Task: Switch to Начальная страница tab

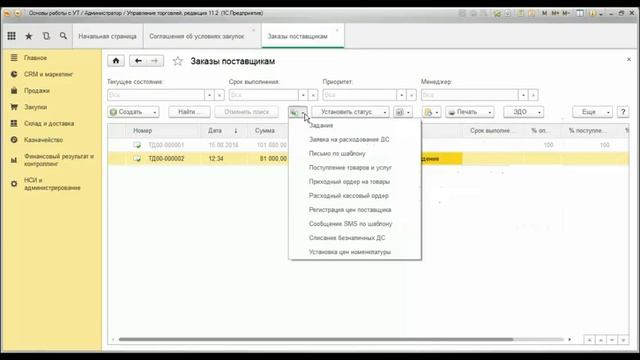Action: tap(107, 36)
